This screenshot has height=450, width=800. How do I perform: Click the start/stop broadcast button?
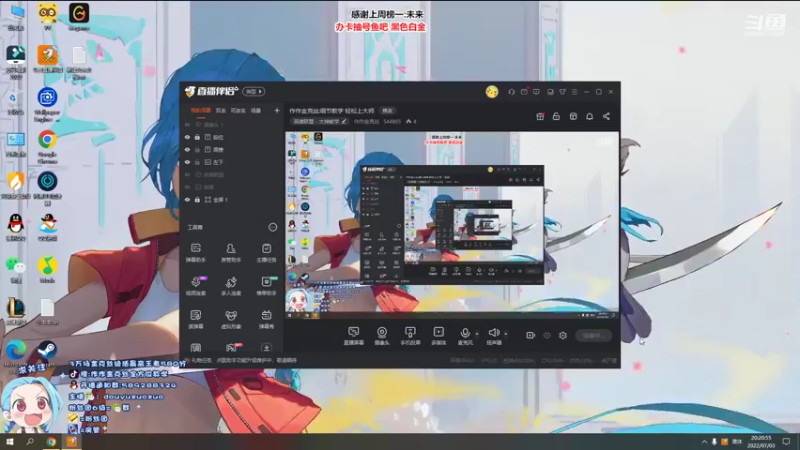[x=593, y=335]
